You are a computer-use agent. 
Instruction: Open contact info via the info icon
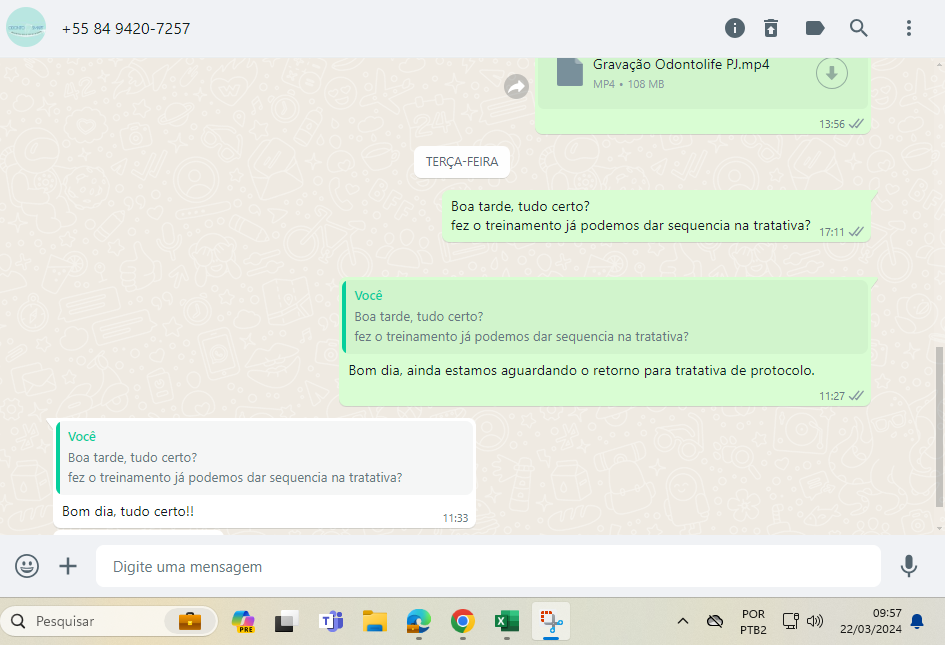(735, 28)
